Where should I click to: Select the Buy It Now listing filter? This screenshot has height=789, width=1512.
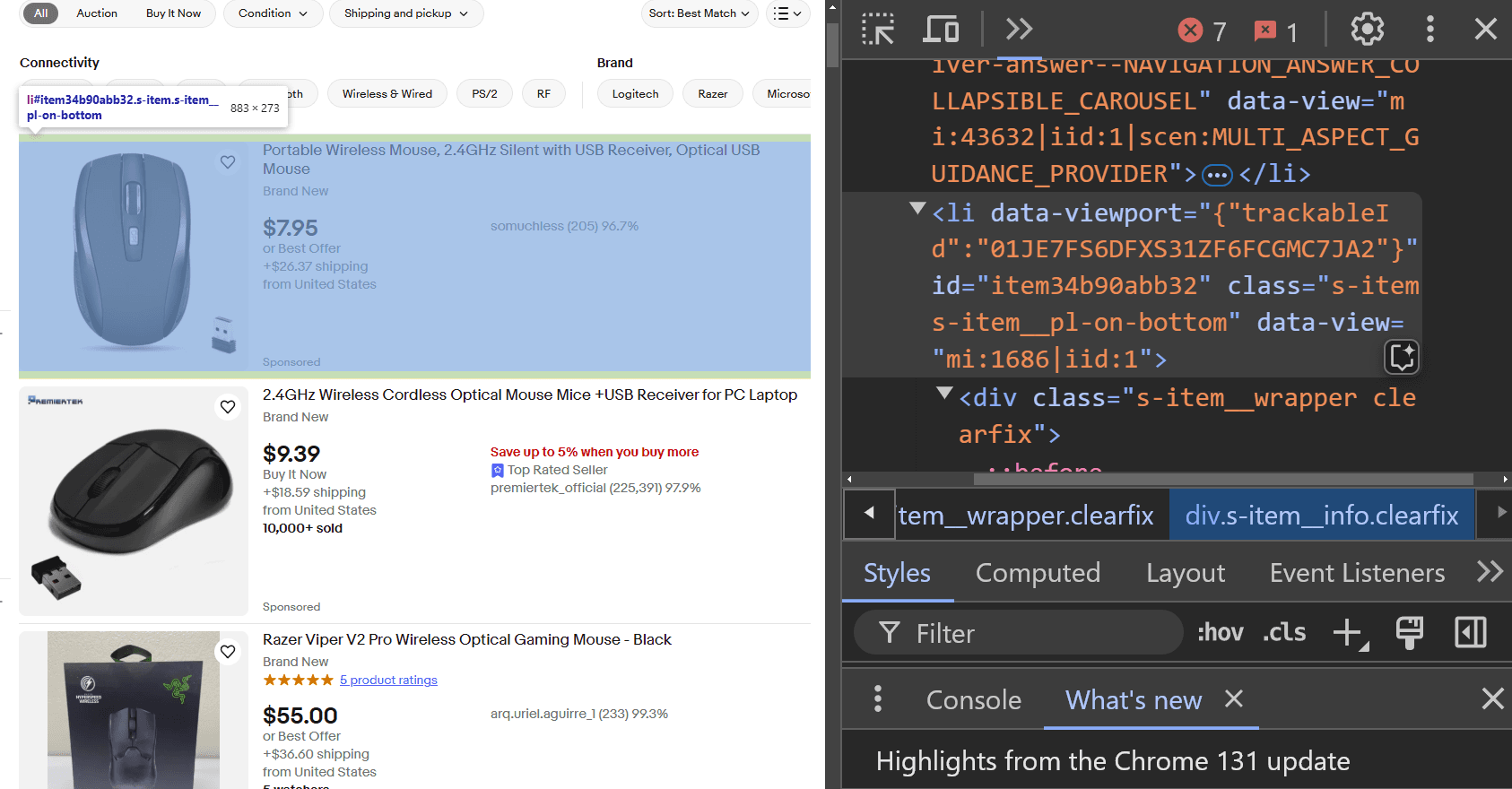pyautogui.click(x=173, y=13)
